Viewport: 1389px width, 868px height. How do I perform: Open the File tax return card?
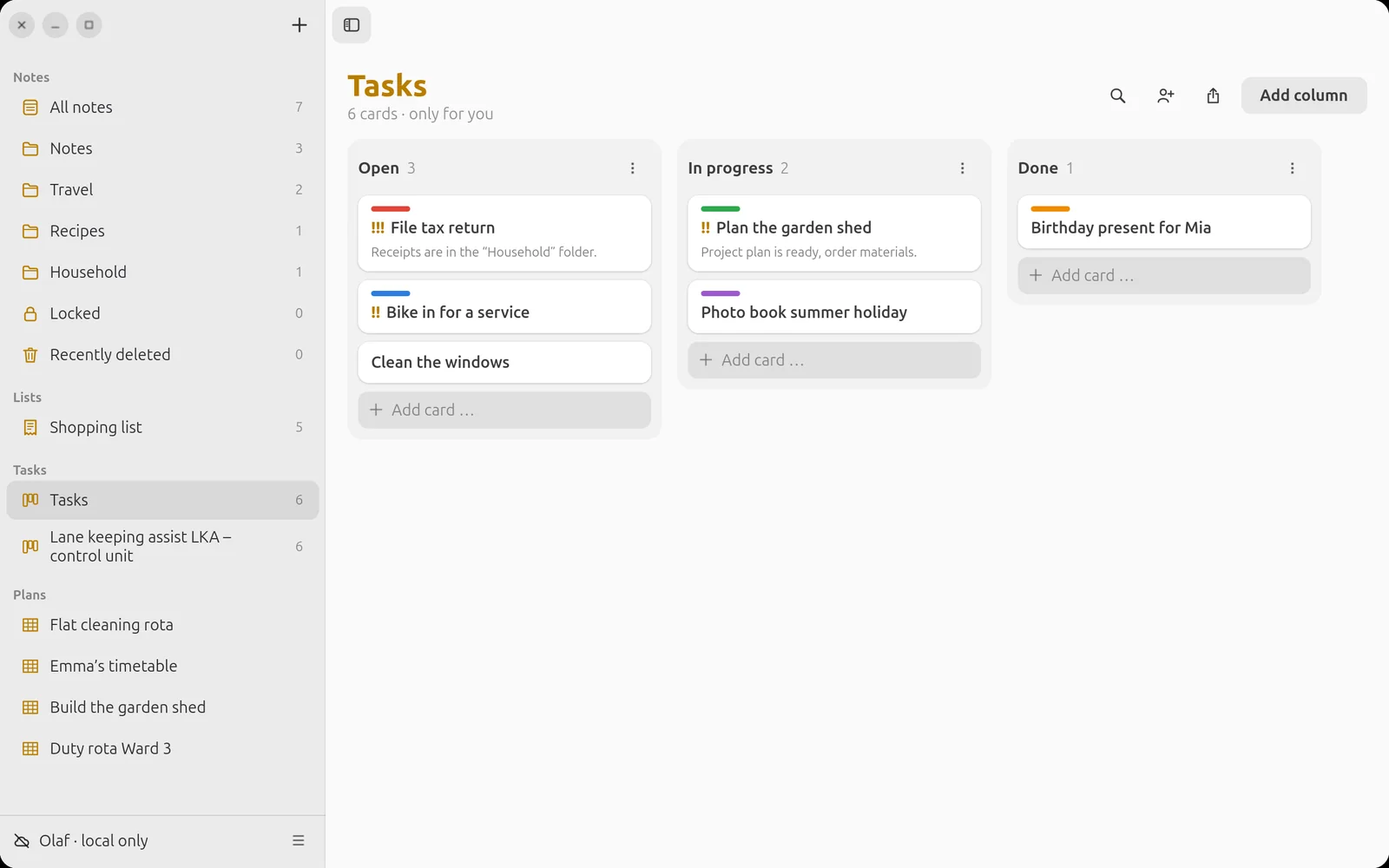(504, 233)
